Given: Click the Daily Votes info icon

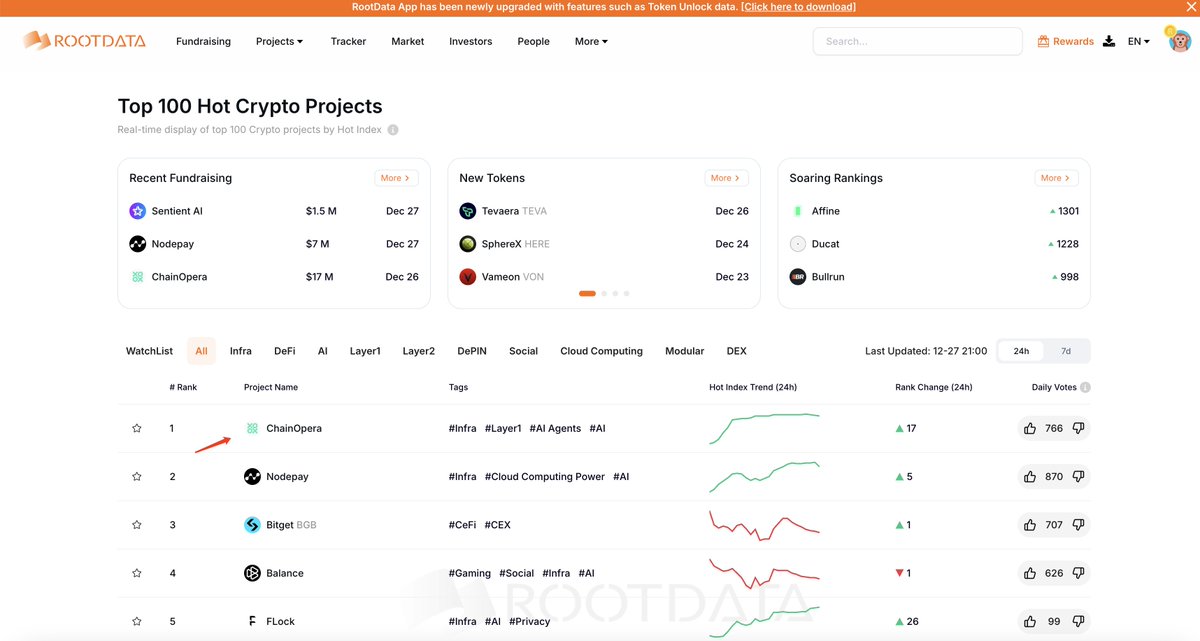Looking at the screenshot, I should pyautogui.click(x=1085, y=387).
